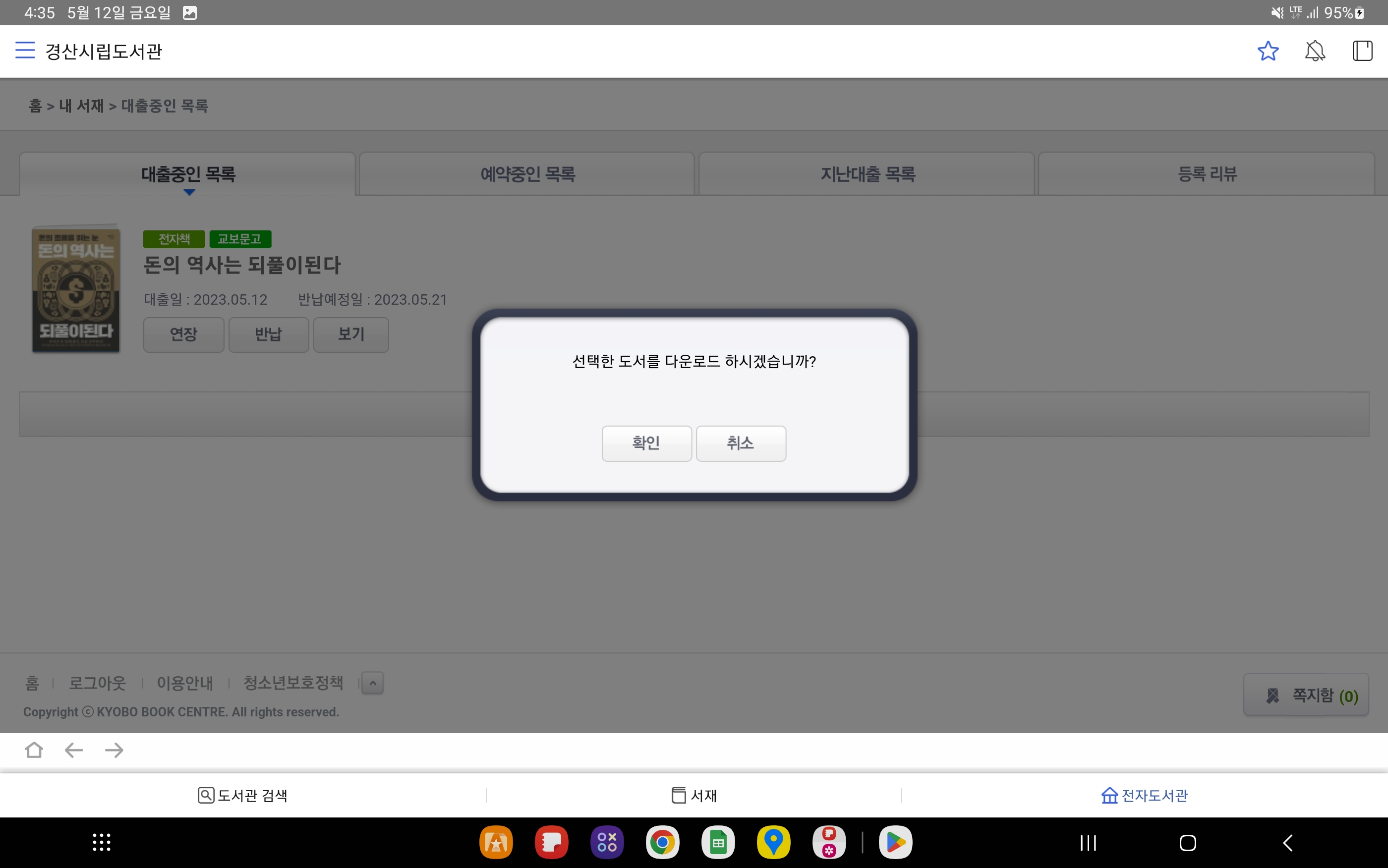Tap the book cover thumbnail

pyautogui.click(x=76, y=289)
